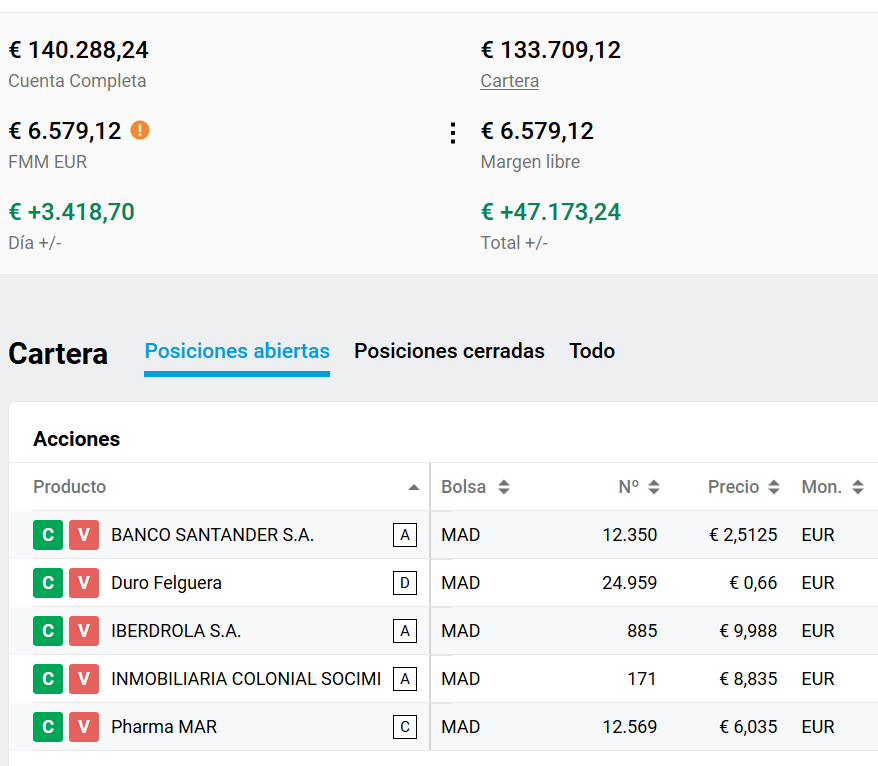This screenshot has height=766, width=878.
Task: Switch to the Todo tab
Action: point(592,351)
